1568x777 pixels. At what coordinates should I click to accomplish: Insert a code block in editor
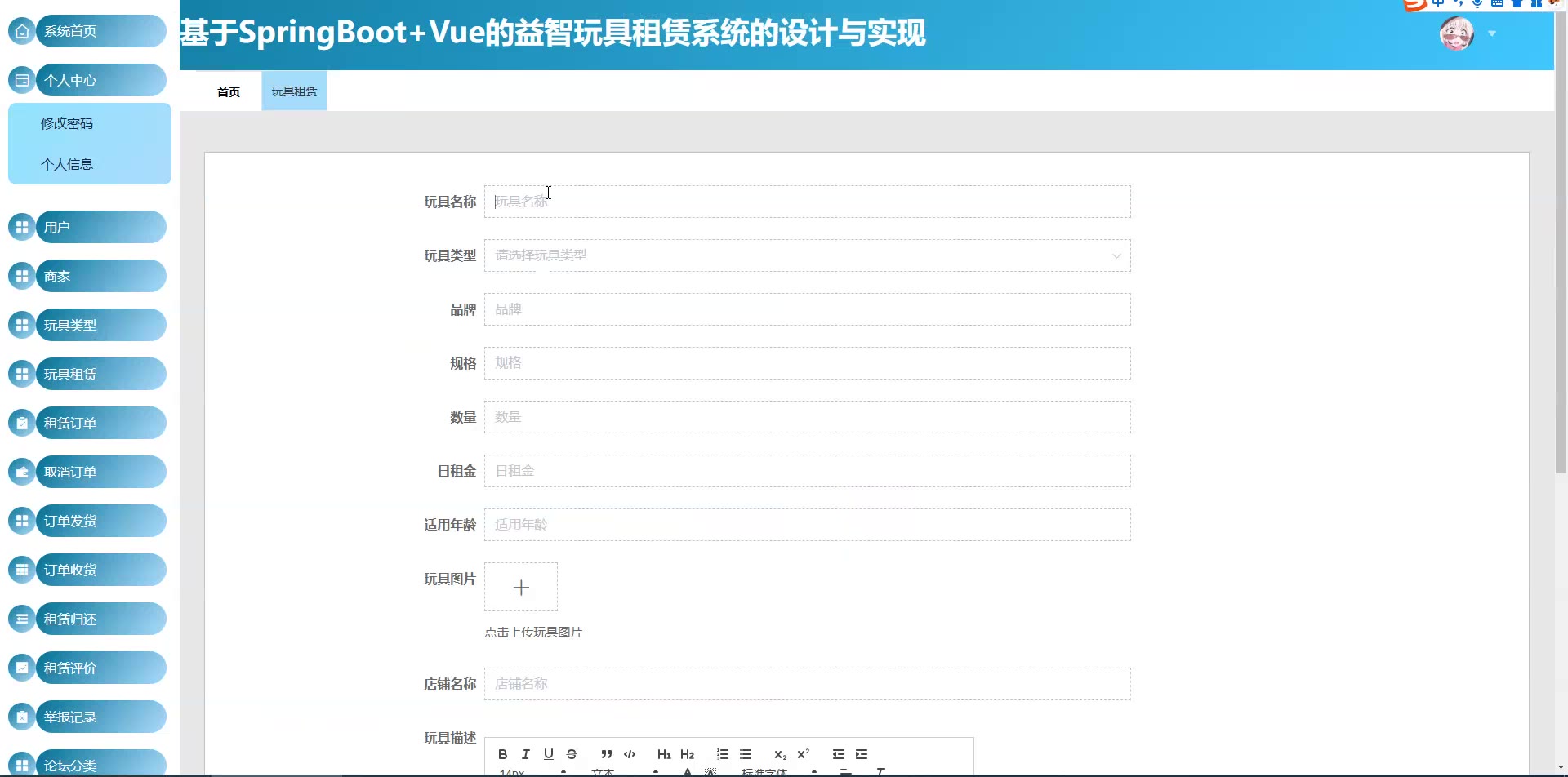tap(630, 754)
